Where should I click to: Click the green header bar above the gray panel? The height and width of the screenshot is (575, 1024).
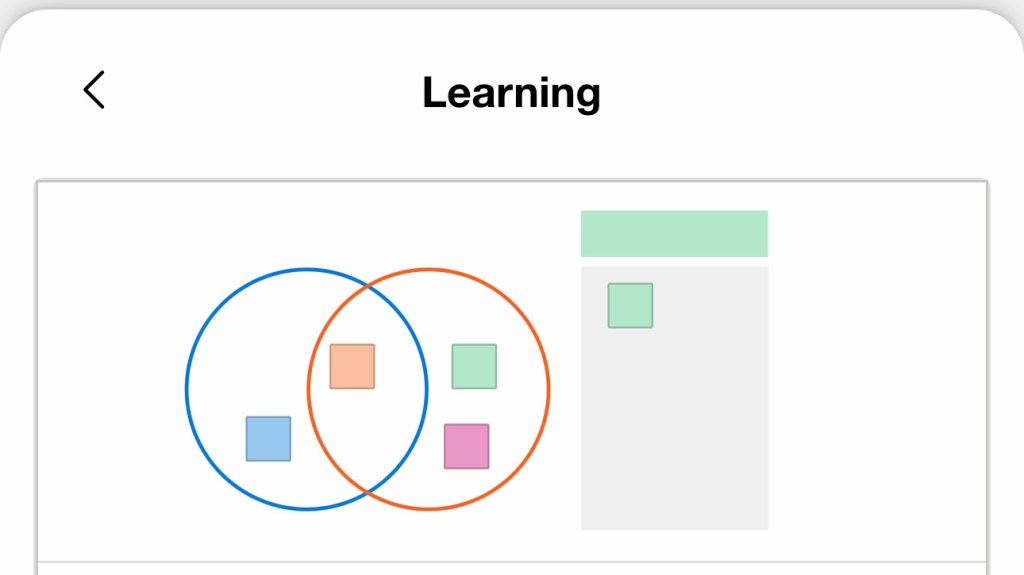674,233
